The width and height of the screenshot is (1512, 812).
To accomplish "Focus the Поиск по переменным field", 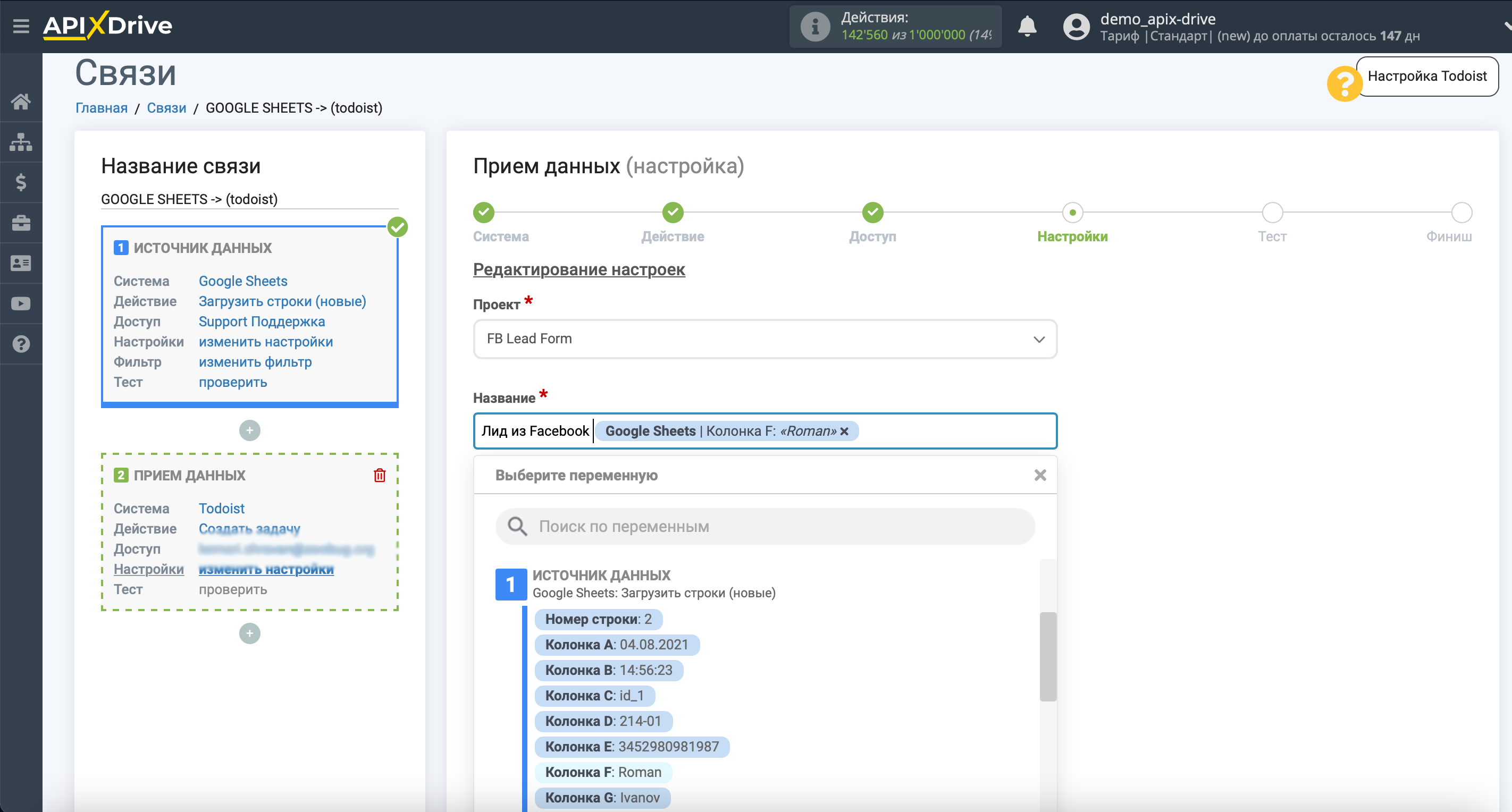I will coord(766,526).
